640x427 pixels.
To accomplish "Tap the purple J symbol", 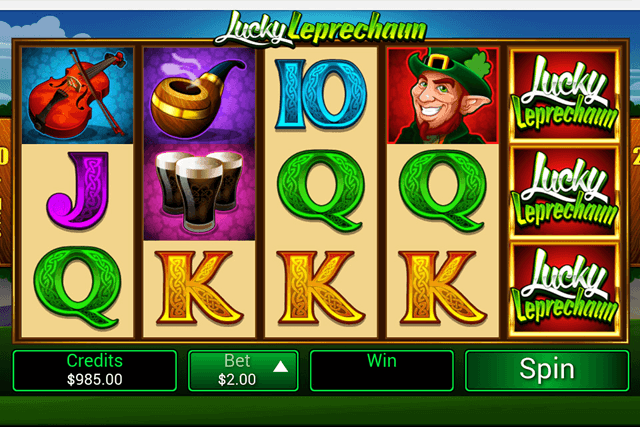I will (x=78, y=191).
